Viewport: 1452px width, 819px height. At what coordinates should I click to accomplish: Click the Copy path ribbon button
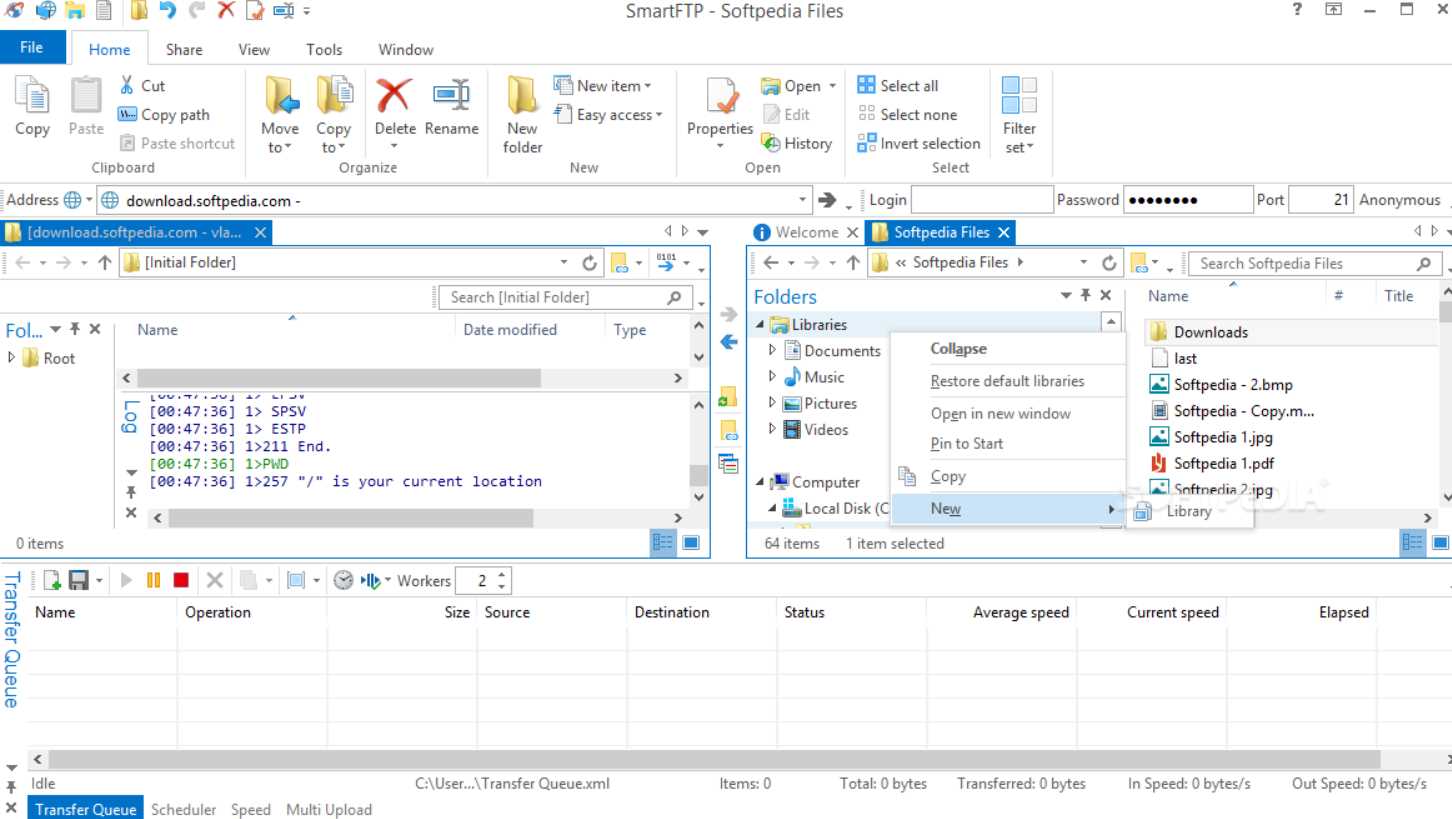click(x=164, y=114)
